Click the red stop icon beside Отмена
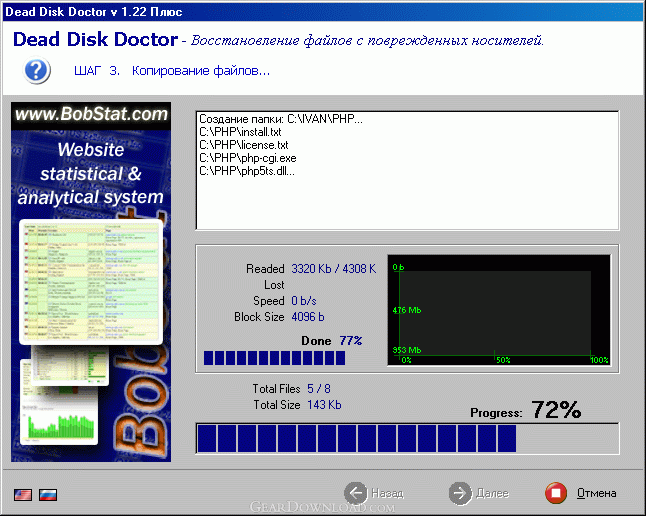Screen dimensions: 646x516 tap(556, 493)
